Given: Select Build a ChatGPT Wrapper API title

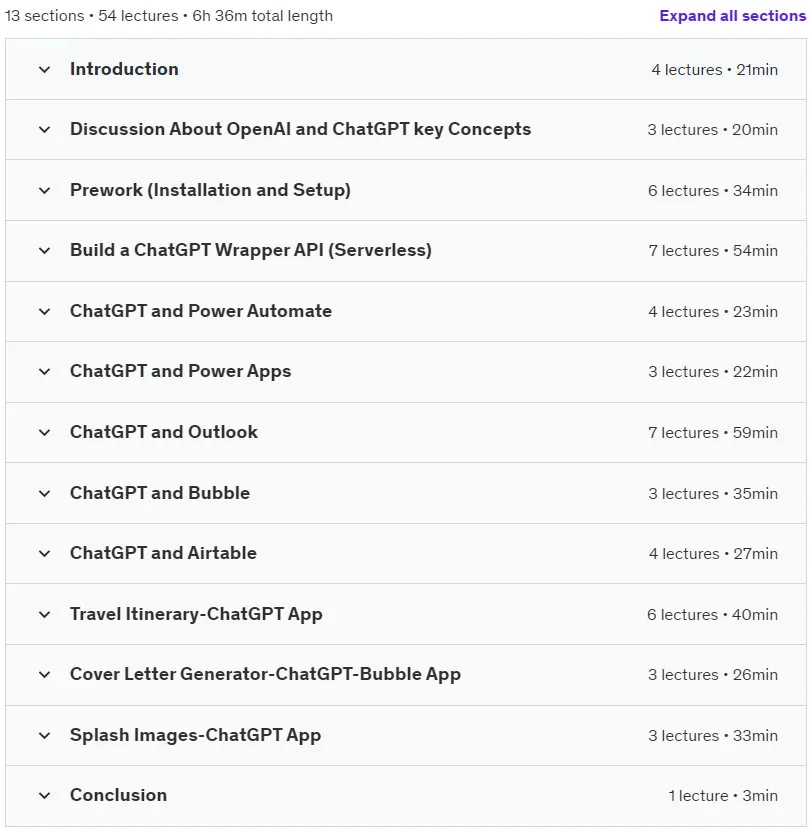Looking at the screenshot, I should (251, 250).
